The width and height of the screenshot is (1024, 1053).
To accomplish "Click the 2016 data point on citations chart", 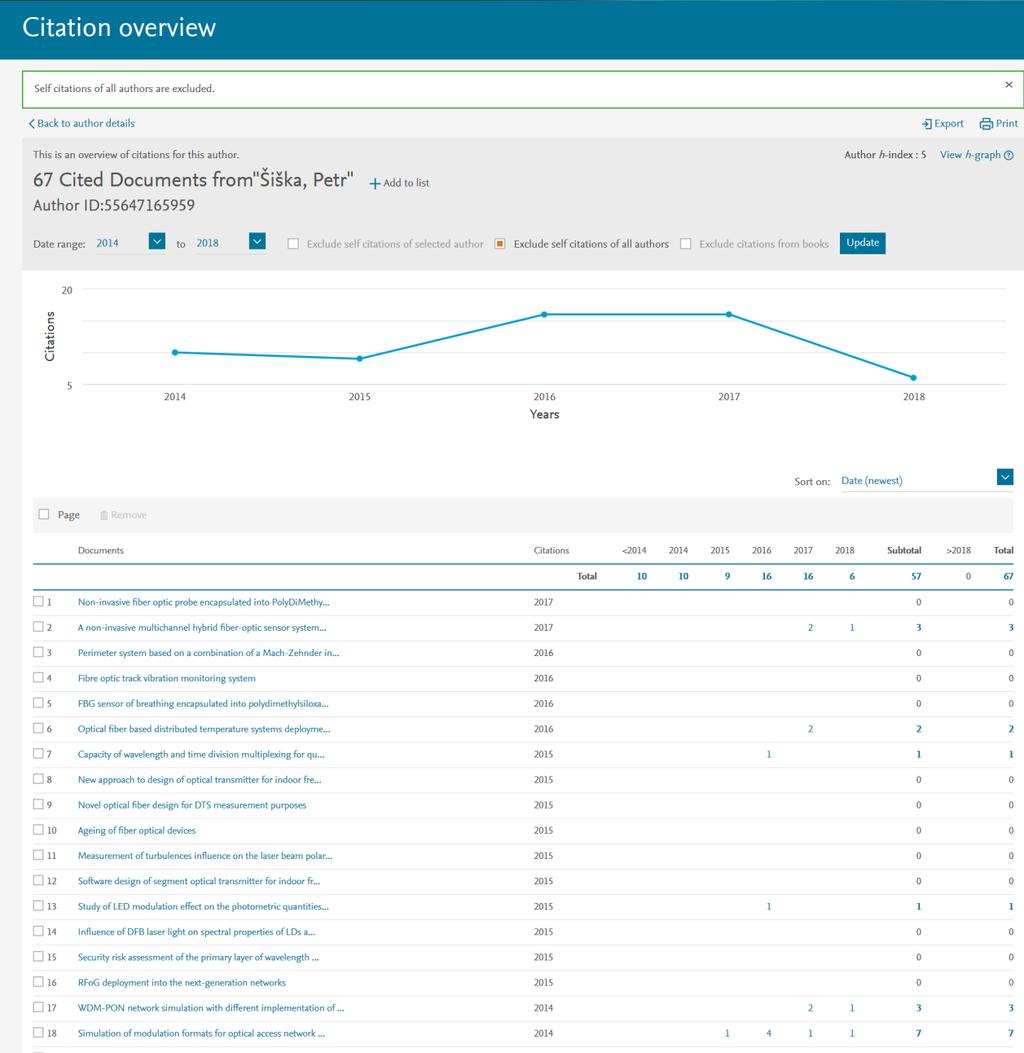I will click(545, 314).
